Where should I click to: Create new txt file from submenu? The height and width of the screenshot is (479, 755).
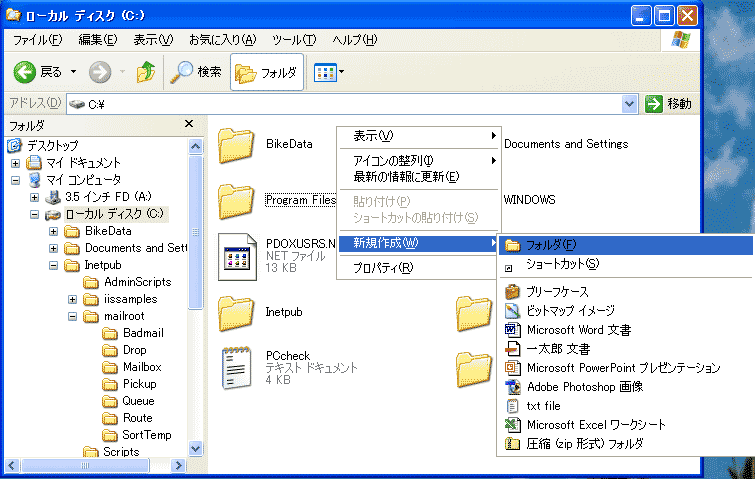click(626, 406)
